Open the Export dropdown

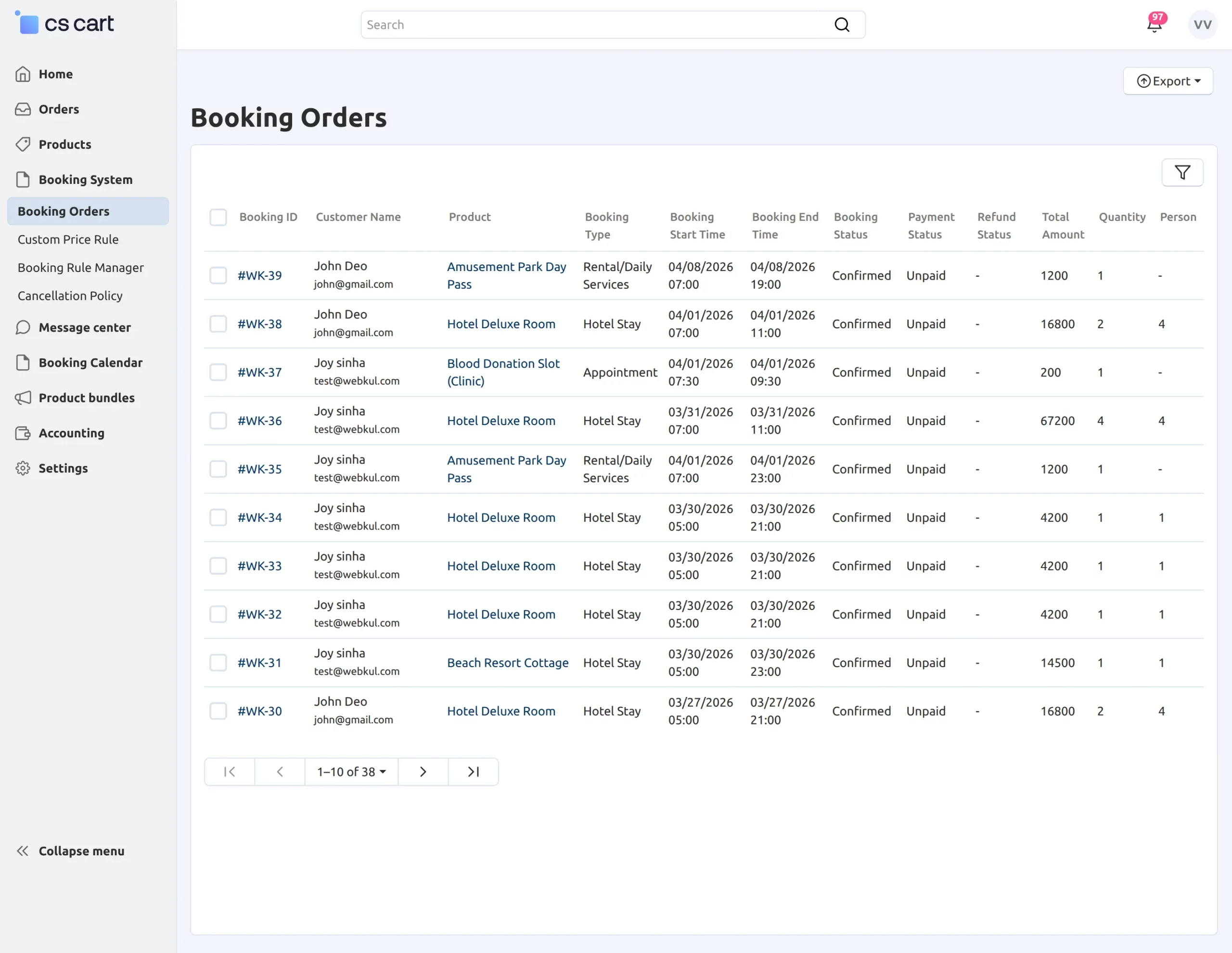coord(1168,81)
